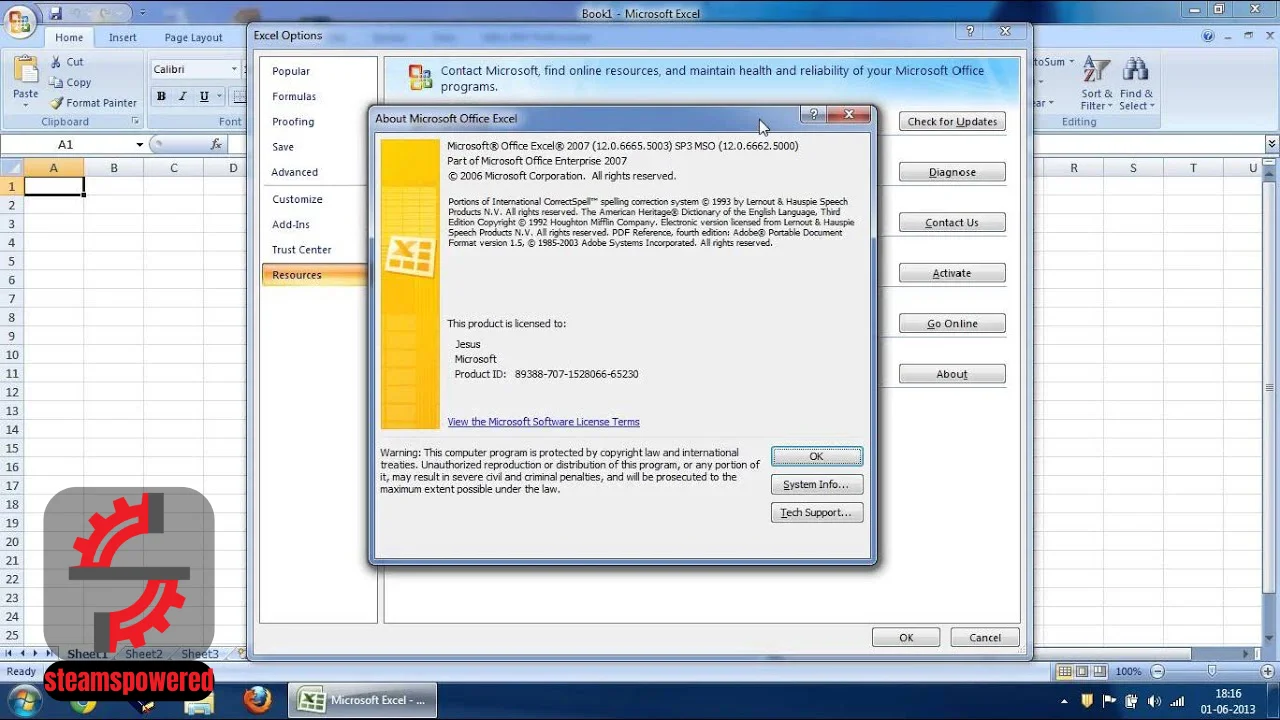Open the Calibri font name dropdown
1280x720 pixels.
pyautogui.click(x=234, y=69)
